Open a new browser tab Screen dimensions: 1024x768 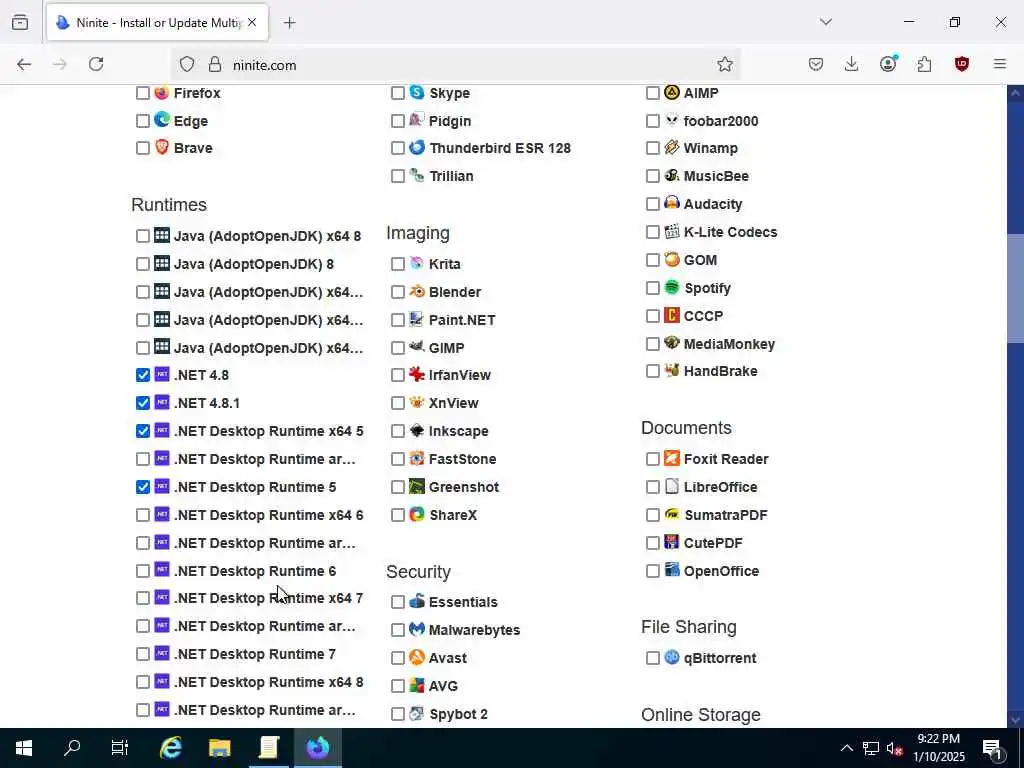pos(289,23)
